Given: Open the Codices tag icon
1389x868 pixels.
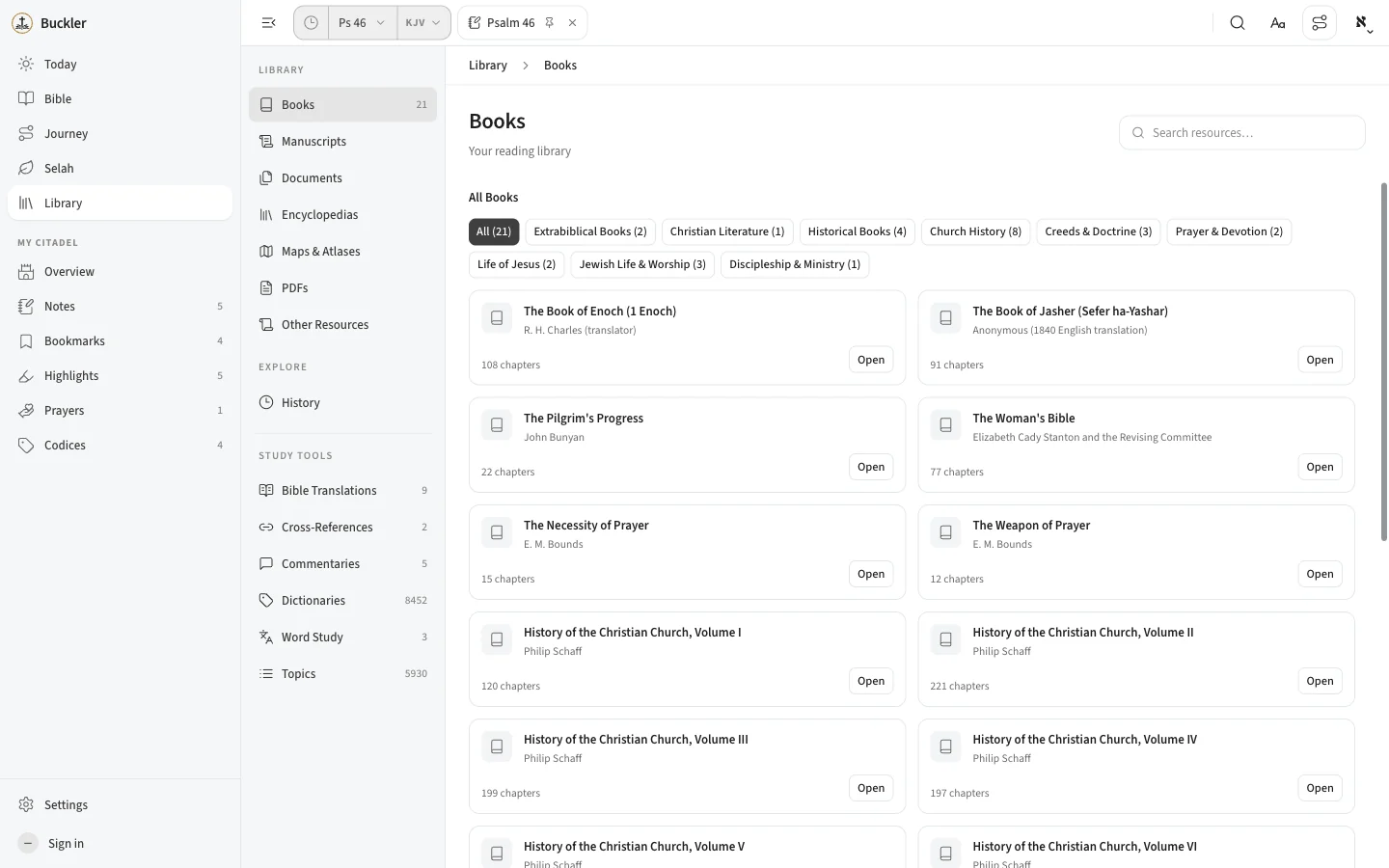Looking at the screenshot, I should [26, 446].
